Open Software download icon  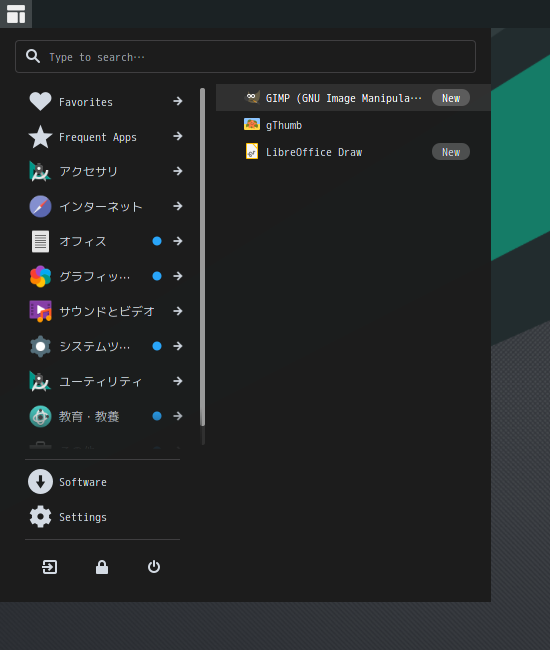(40, 482)
